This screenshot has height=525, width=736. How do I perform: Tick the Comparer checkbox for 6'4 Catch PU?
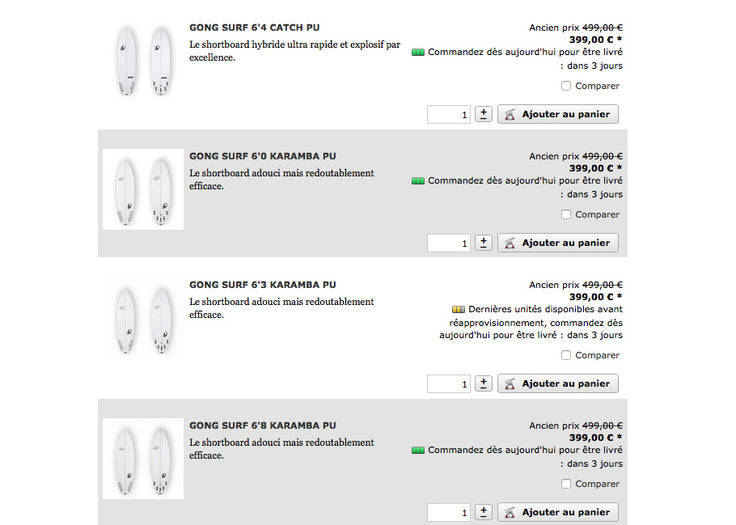coord(567,86)
